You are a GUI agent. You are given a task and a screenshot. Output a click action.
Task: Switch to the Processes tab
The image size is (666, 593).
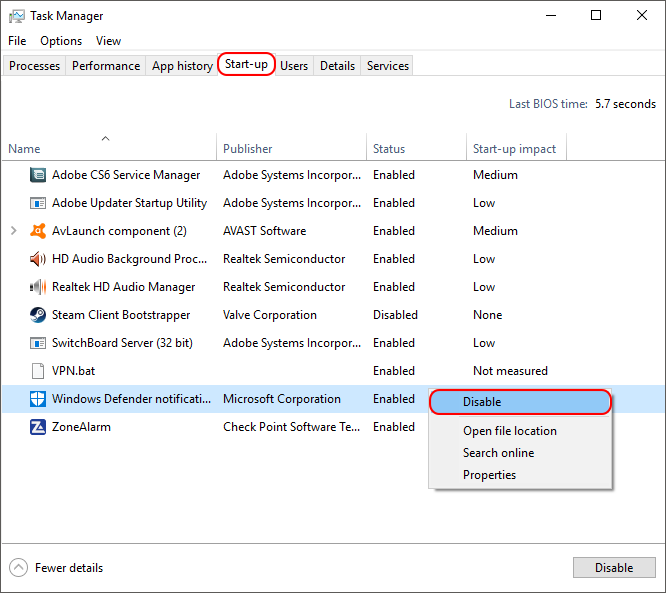coord(34,66)
